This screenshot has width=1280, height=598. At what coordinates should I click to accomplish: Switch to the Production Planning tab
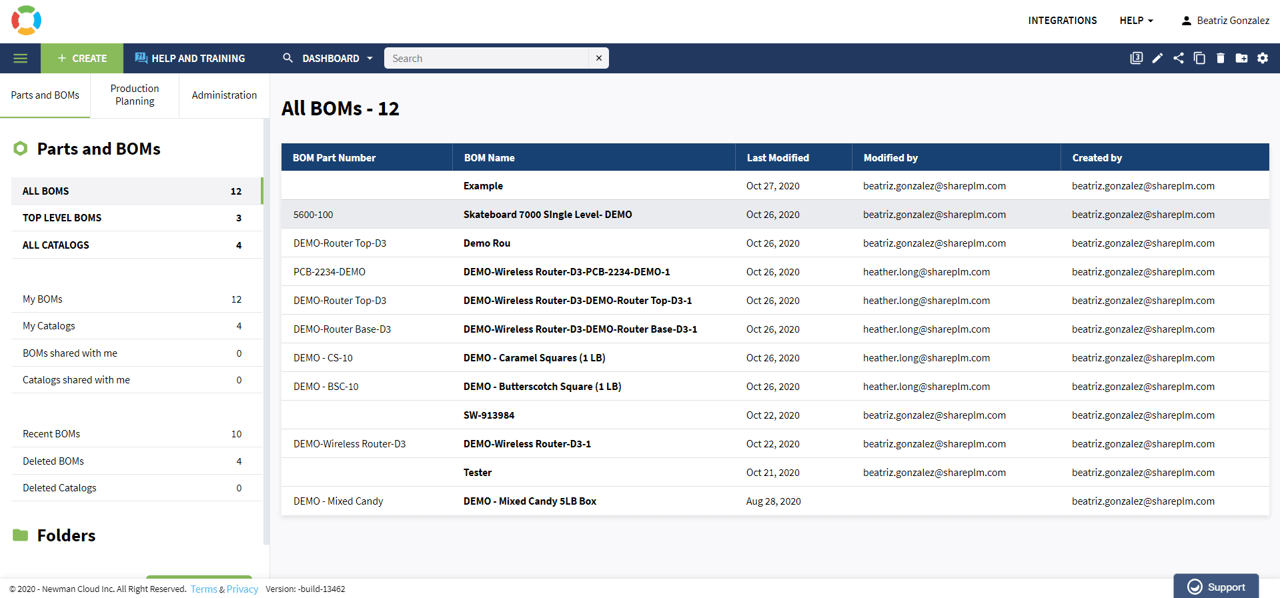coord(134,94)
